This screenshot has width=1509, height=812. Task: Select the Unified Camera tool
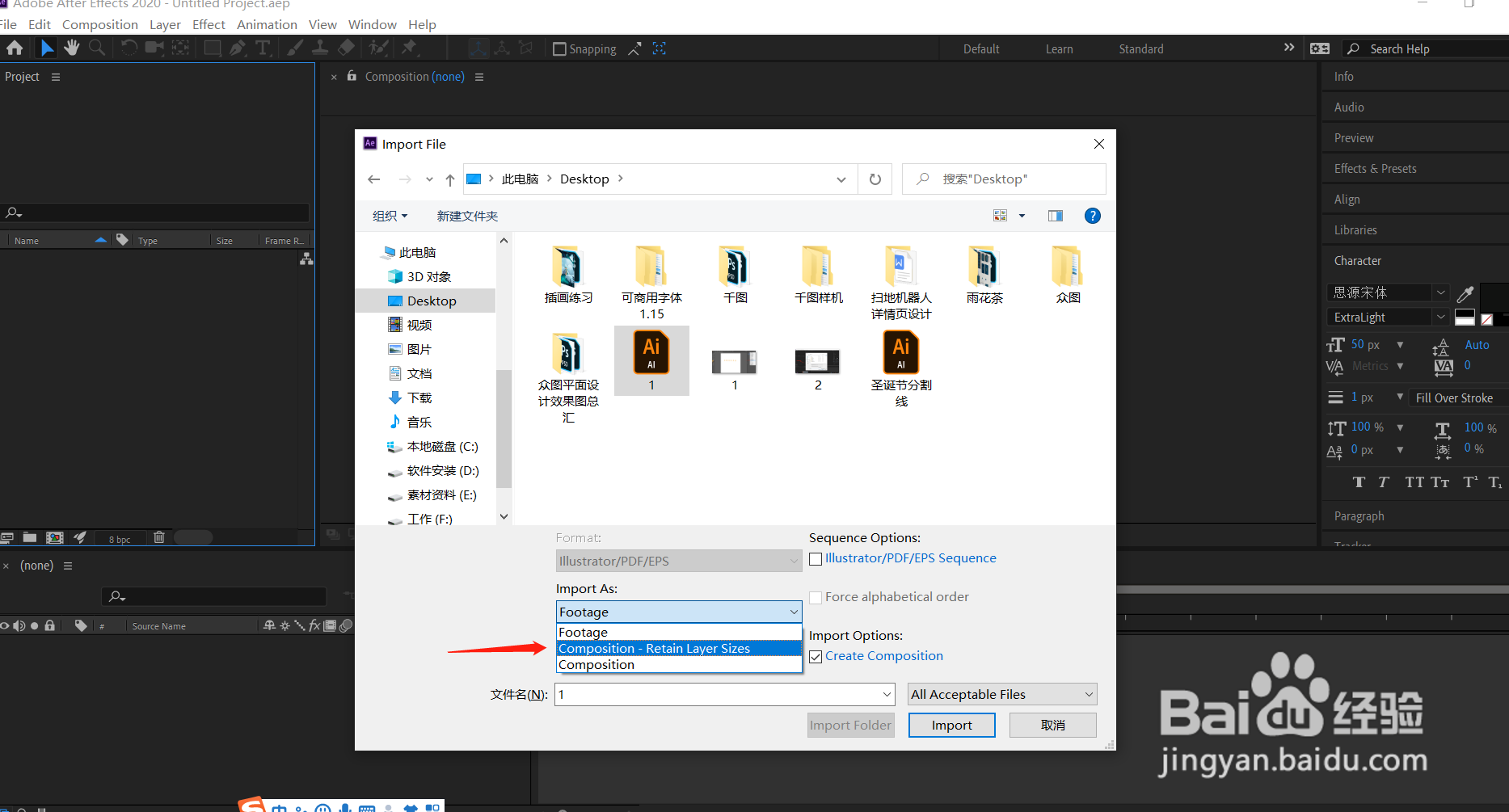coord(154,48)
